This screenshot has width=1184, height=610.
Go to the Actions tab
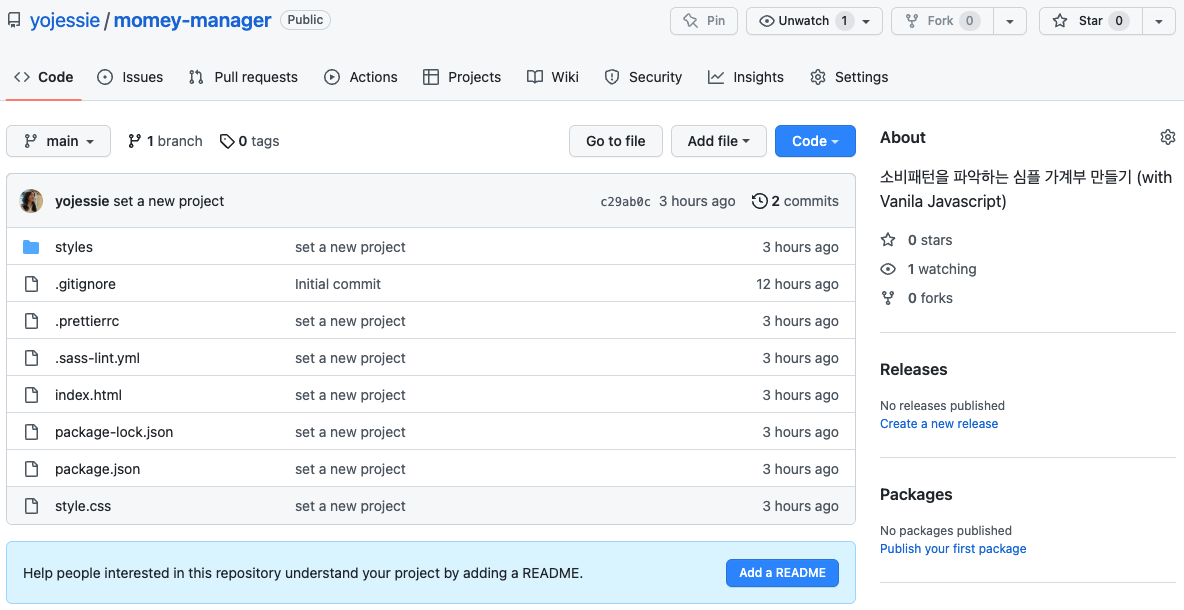click(x=361, y=77)
